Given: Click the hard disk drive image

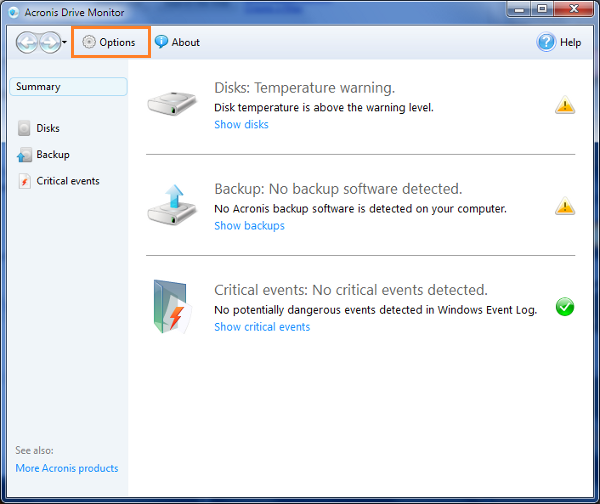Looking at the screenshot, I should pos(172,103).
